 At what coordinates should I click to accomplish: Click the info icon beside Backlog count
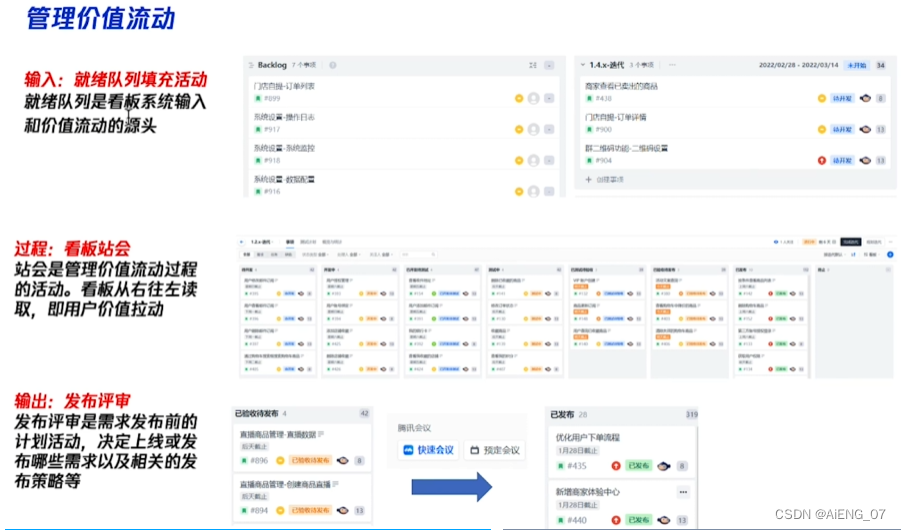(x=333, y=66)
